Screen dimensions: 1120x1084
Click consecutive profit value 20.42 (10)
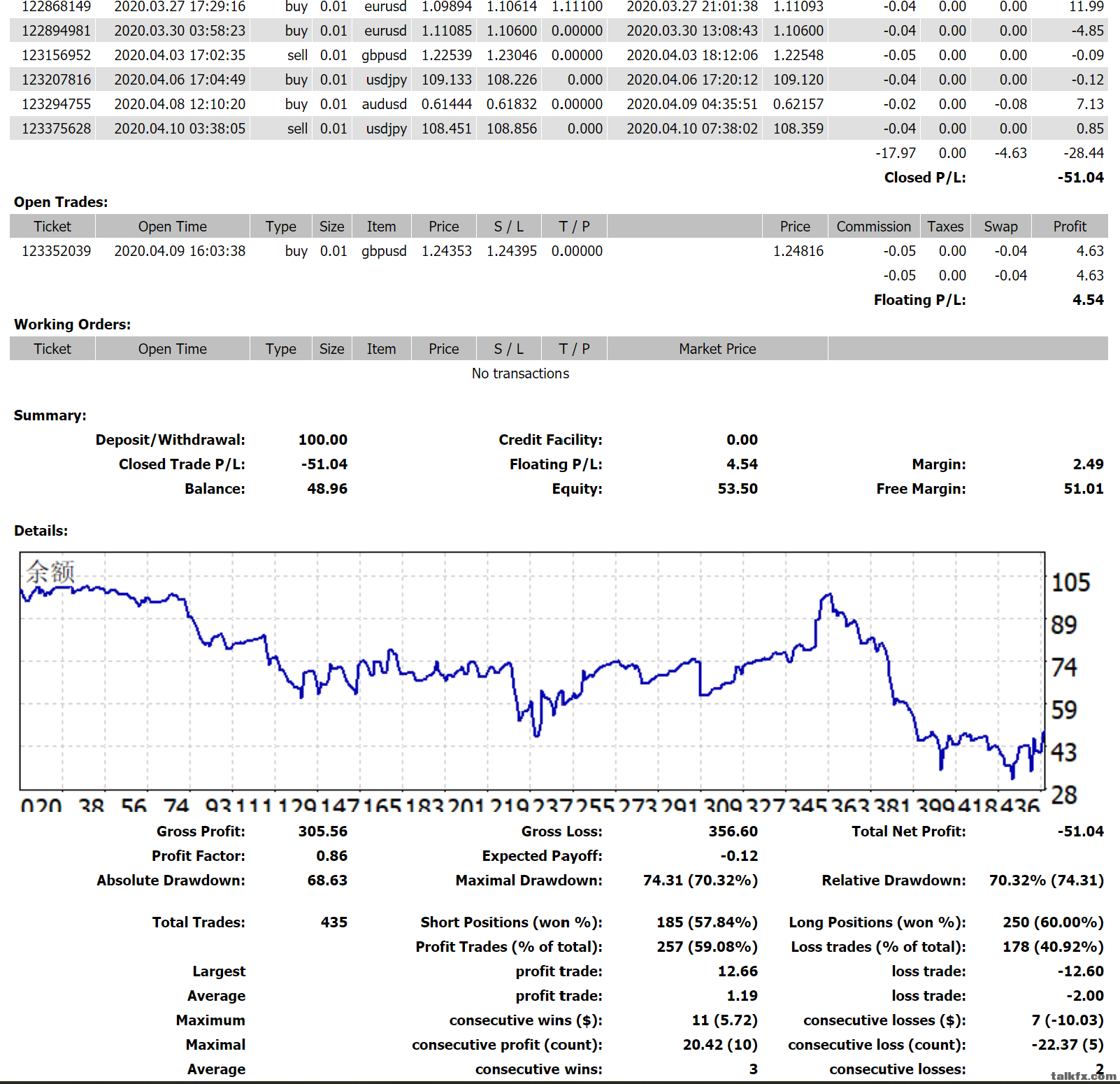point(720,1045)
